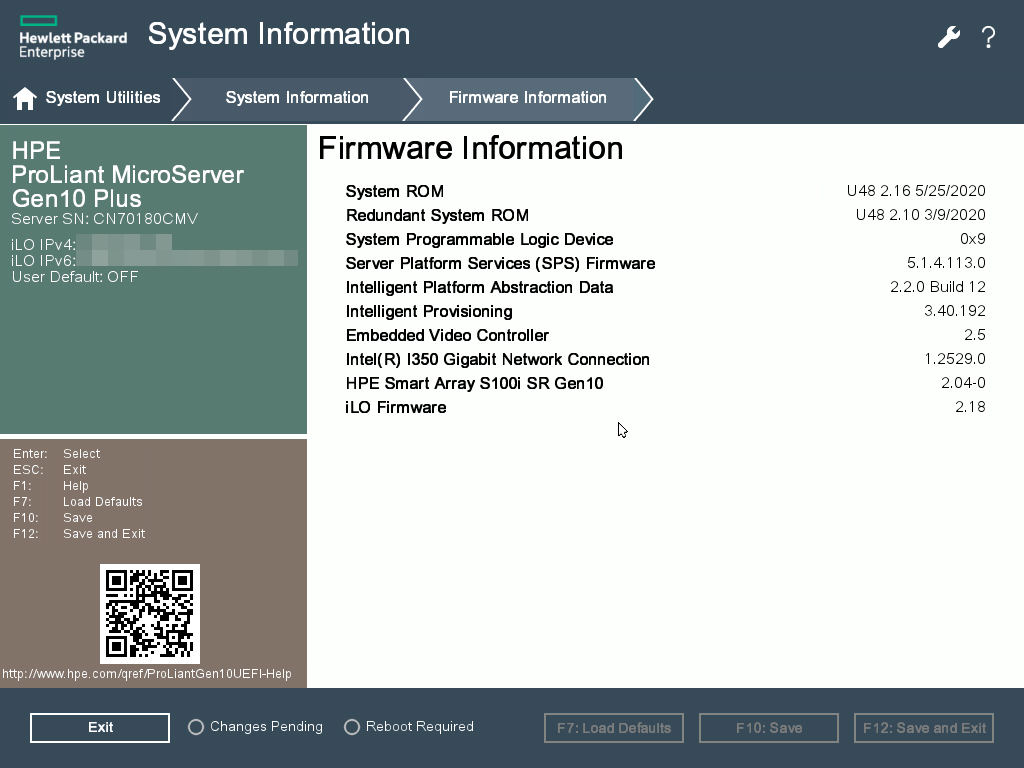The width and height of the screenshot is (1024, 768).
Task: Click the value 0x9
Action: click(973, 239)
